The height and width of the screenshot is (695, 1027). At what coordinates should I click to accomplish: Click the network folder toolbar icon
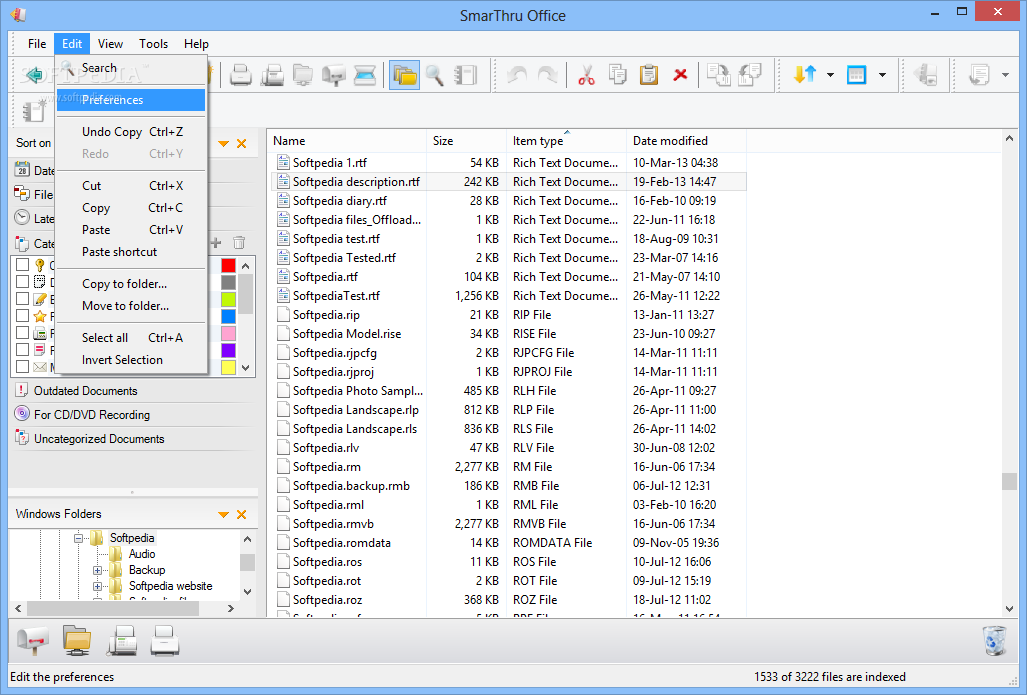point(303,75)
